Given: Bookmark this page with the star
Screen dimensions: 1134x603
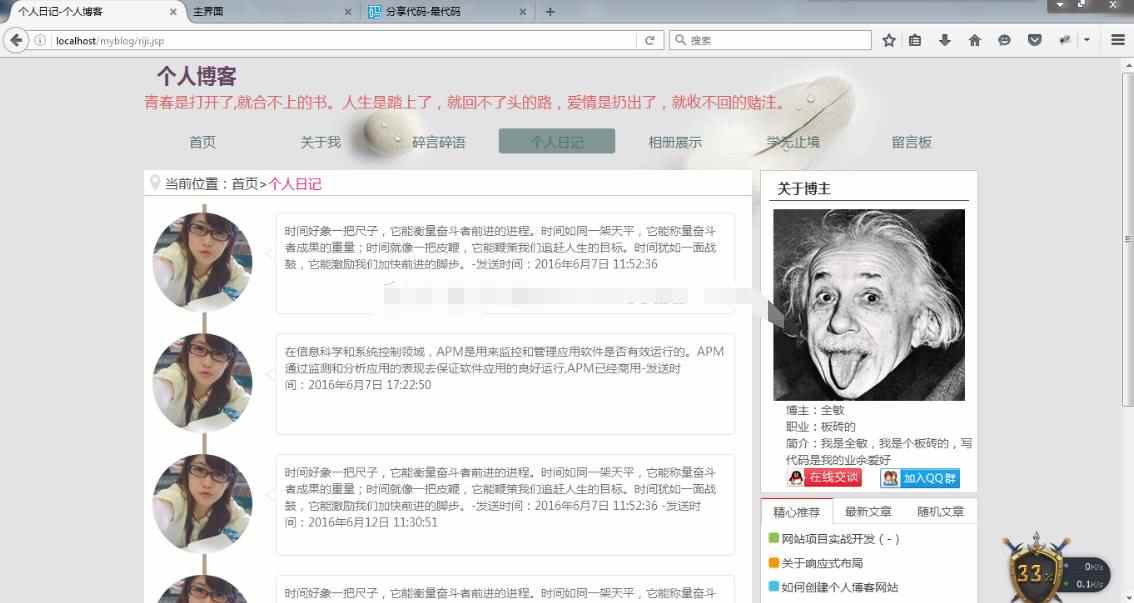Looking at the screenshot, I should coord(889,40).
